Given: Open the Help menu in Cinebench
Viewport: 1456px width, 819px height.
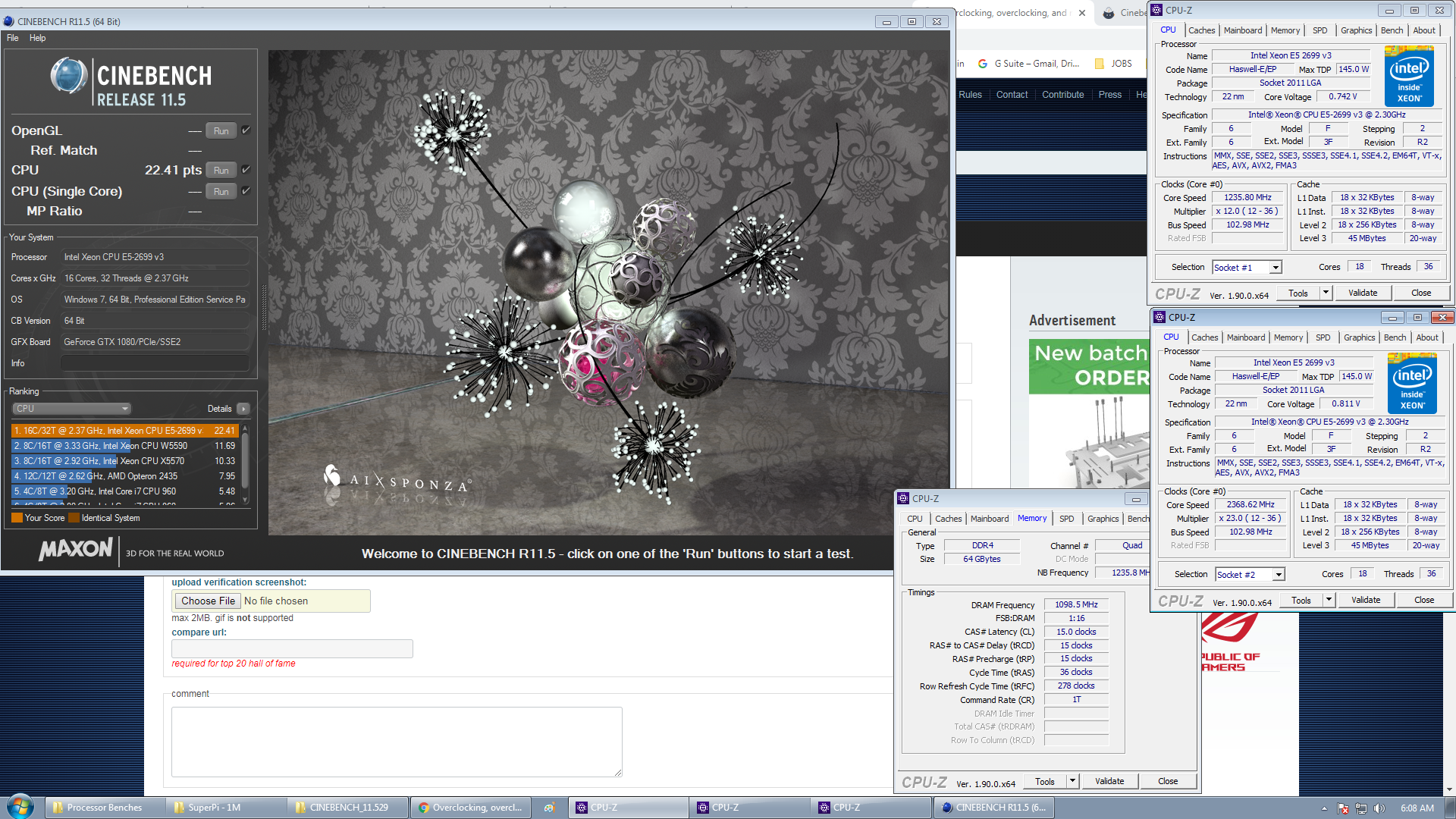Looking at the screenshot, I should click(37, 38).
